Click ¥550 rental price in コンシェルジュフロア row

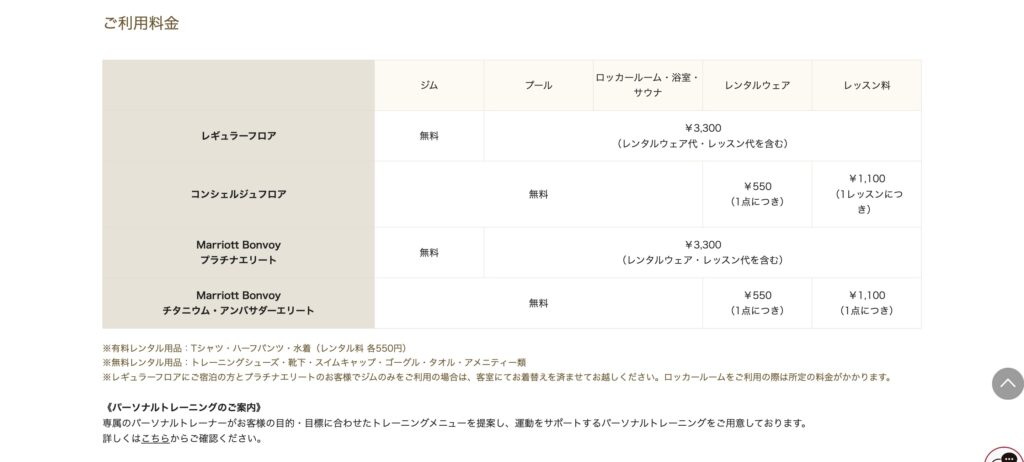(x=757, y=186)
